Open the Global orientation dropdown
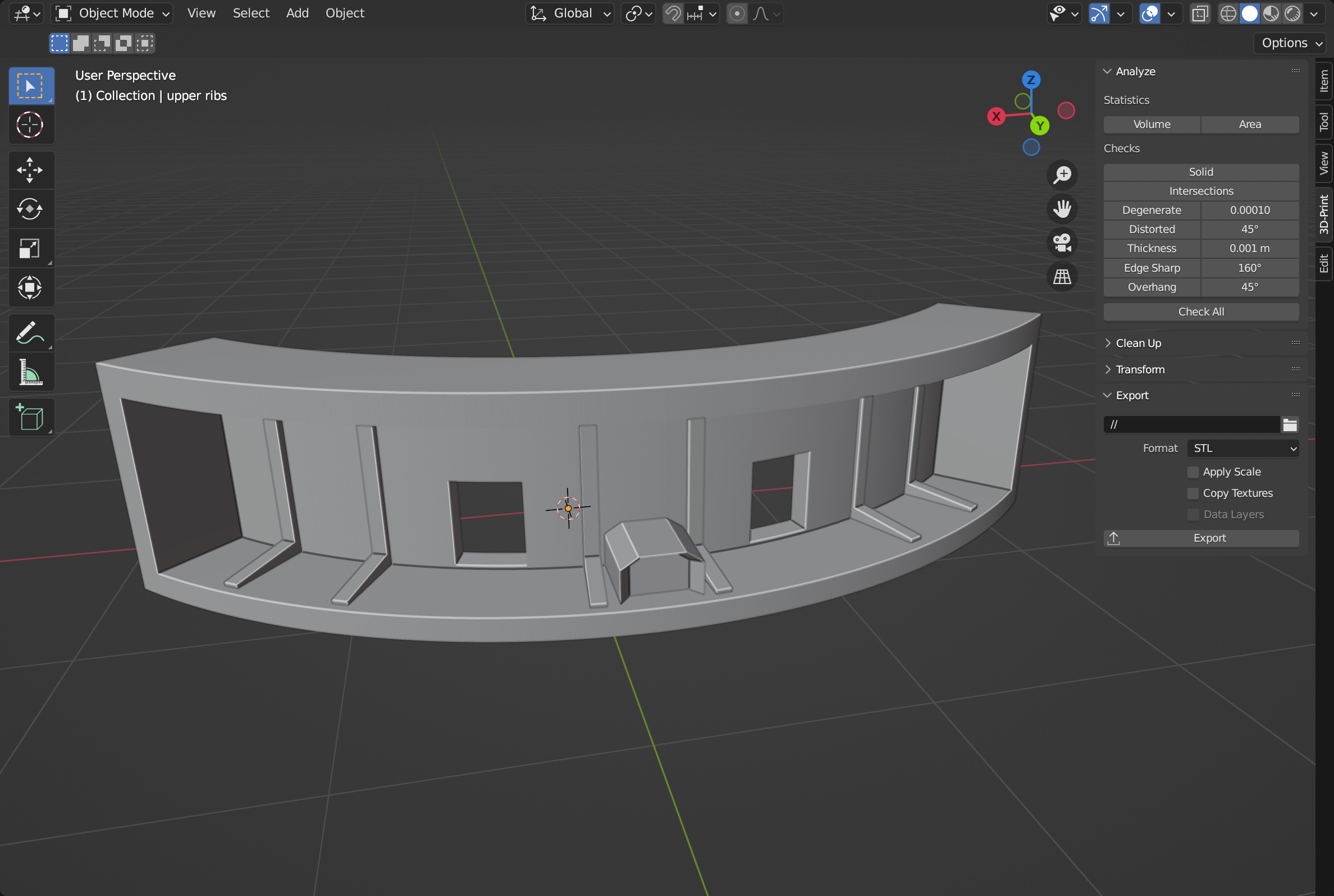 coord(570,13)
